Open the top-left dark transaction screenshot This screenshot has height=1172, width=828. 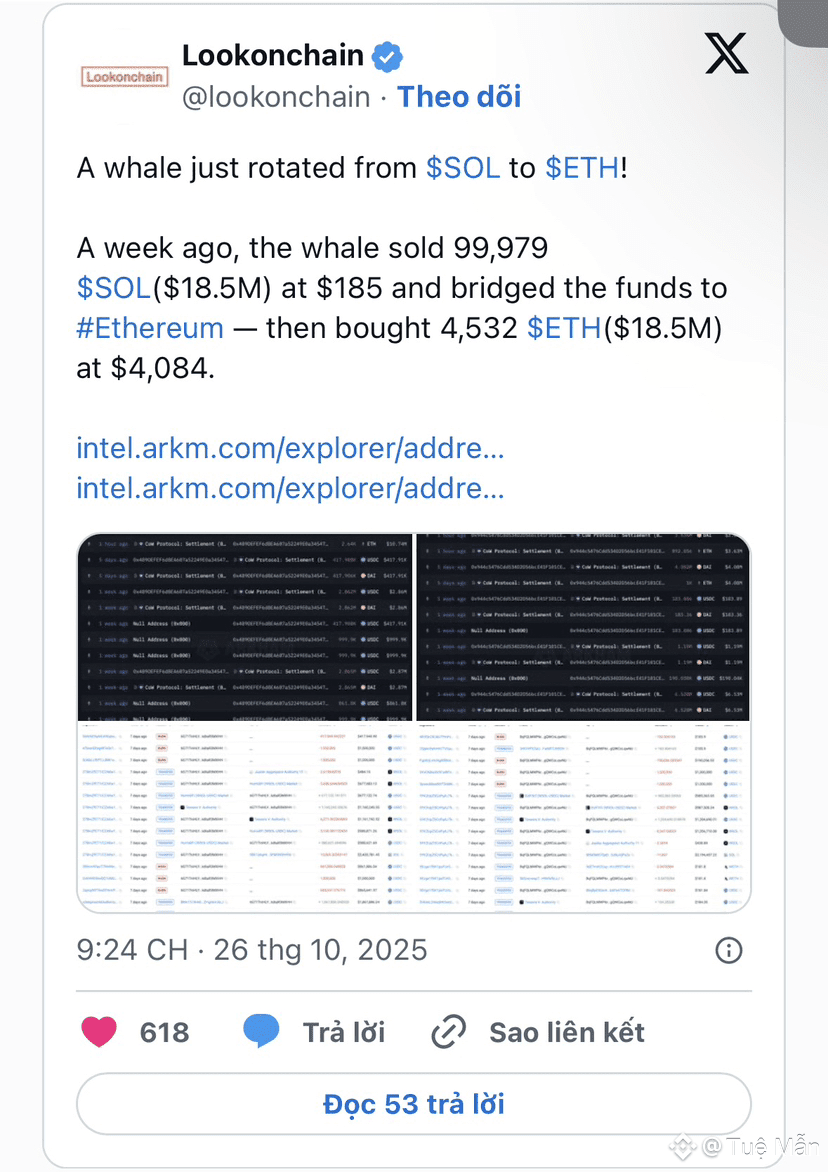pos(245,627)
